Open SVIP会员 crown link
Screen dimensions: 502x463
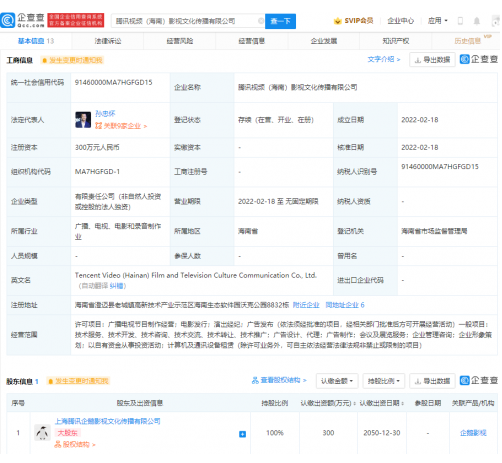(353, 21)
